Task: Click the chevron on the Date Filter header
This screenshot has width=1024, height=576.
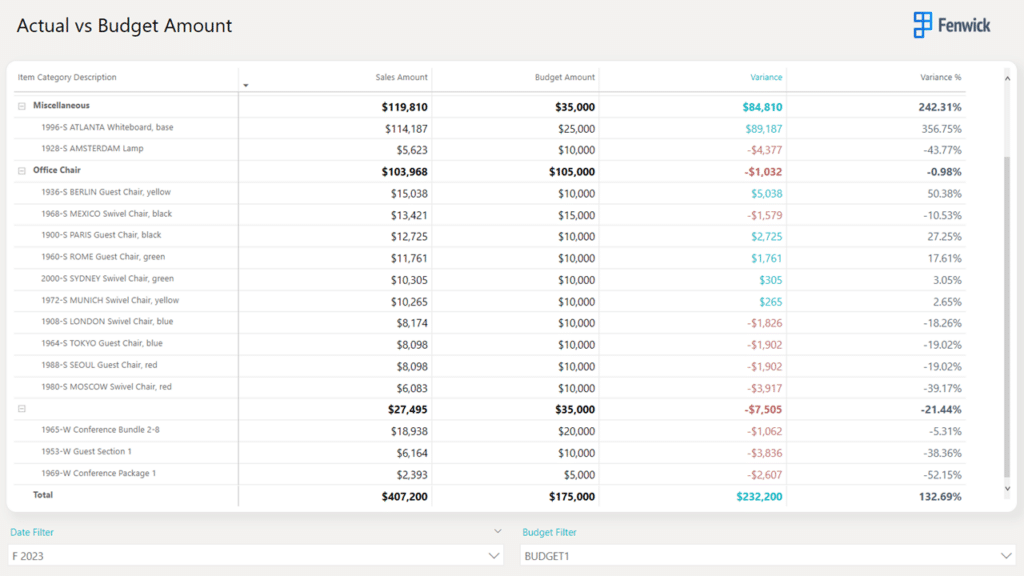Action: (497, 532)
